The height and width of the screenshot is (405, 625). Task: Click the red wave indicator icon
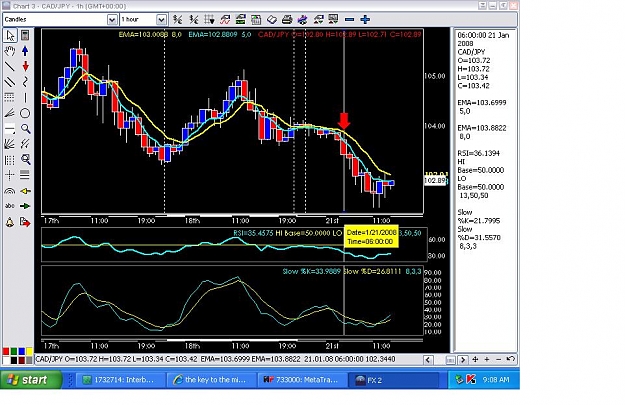tap(225, 19)
